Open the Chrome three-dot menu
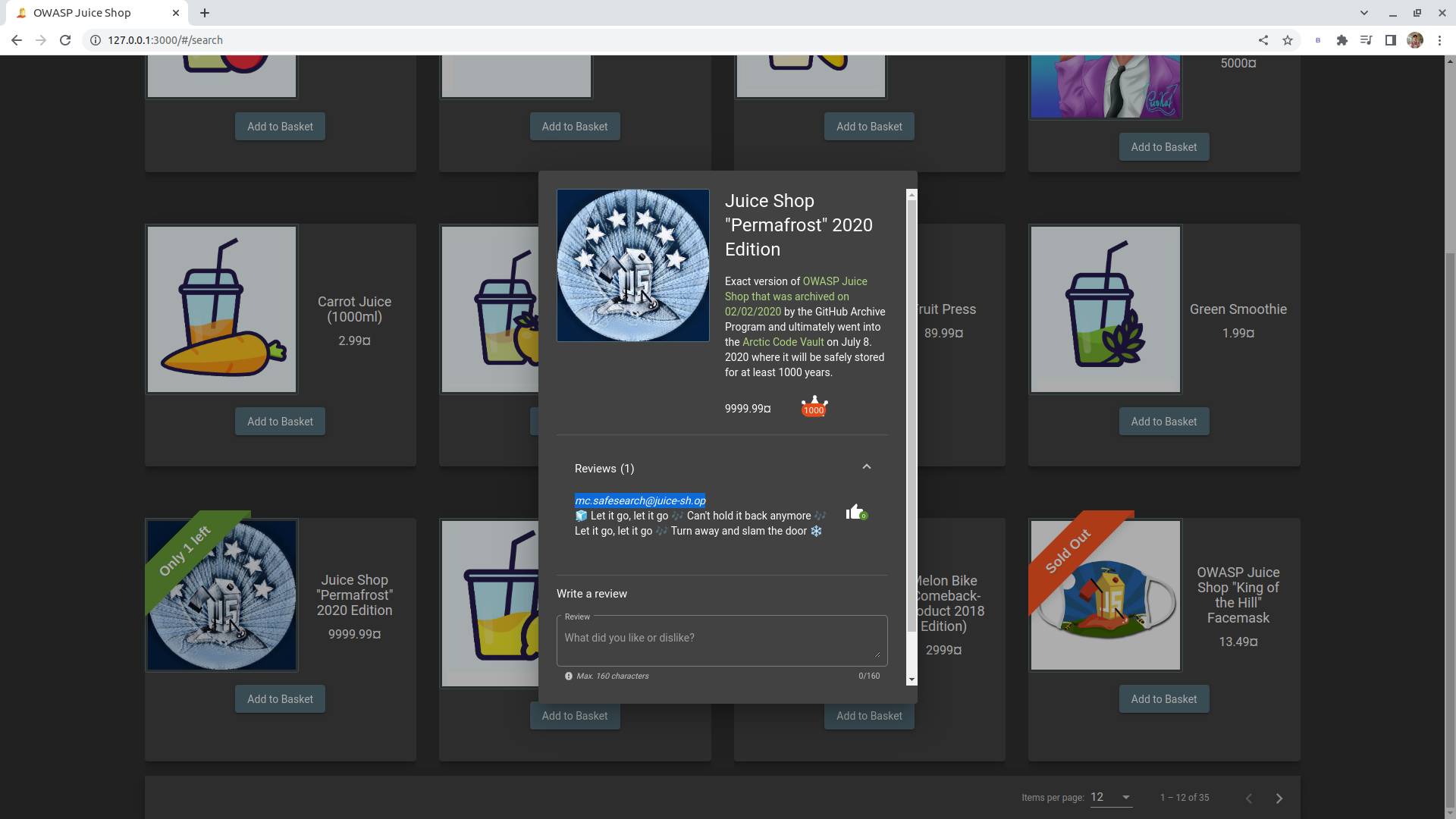1456x819 pixels. click(x=1441, y=40)
